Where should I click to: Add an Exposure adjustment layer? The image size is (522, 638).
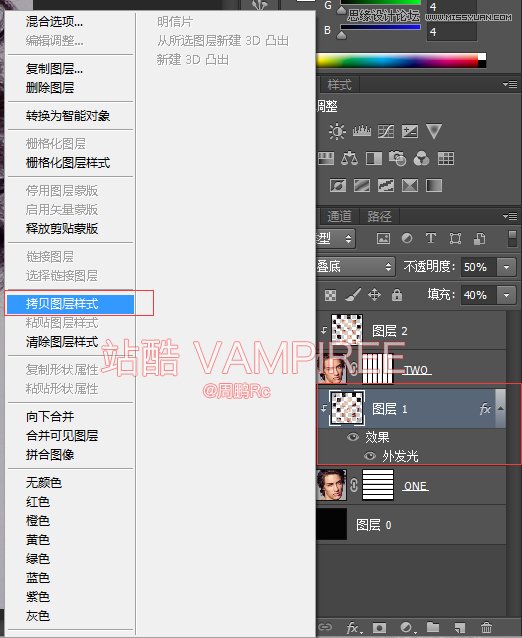410,131
